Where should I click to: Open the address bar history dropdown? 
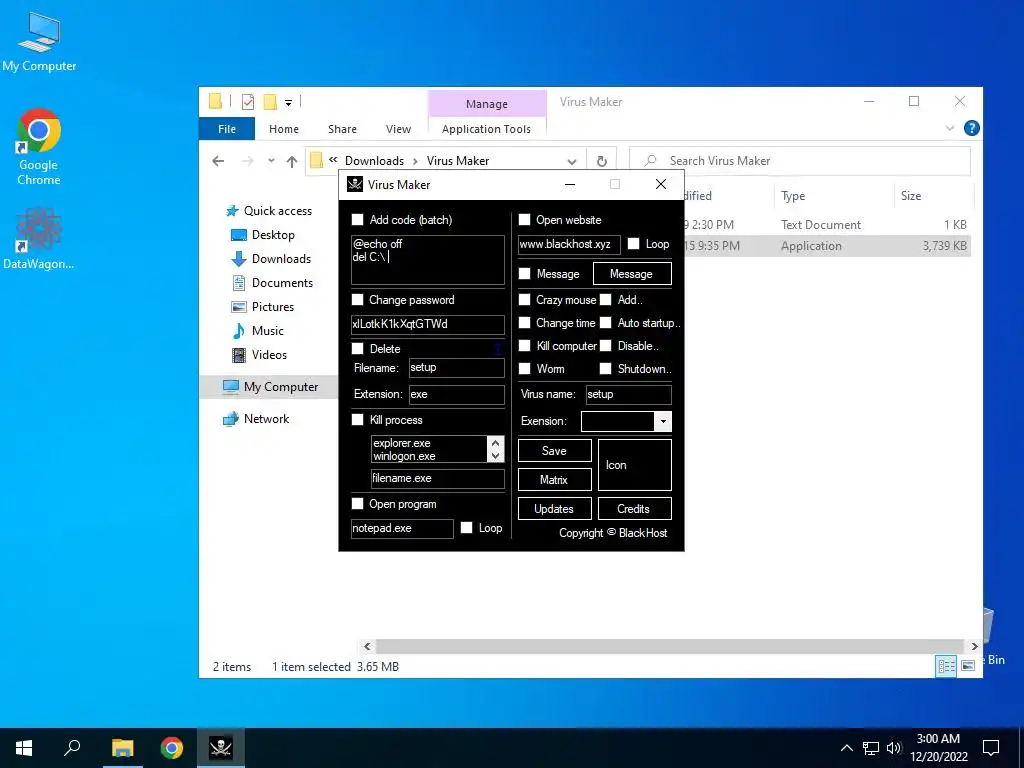[572, 161]
